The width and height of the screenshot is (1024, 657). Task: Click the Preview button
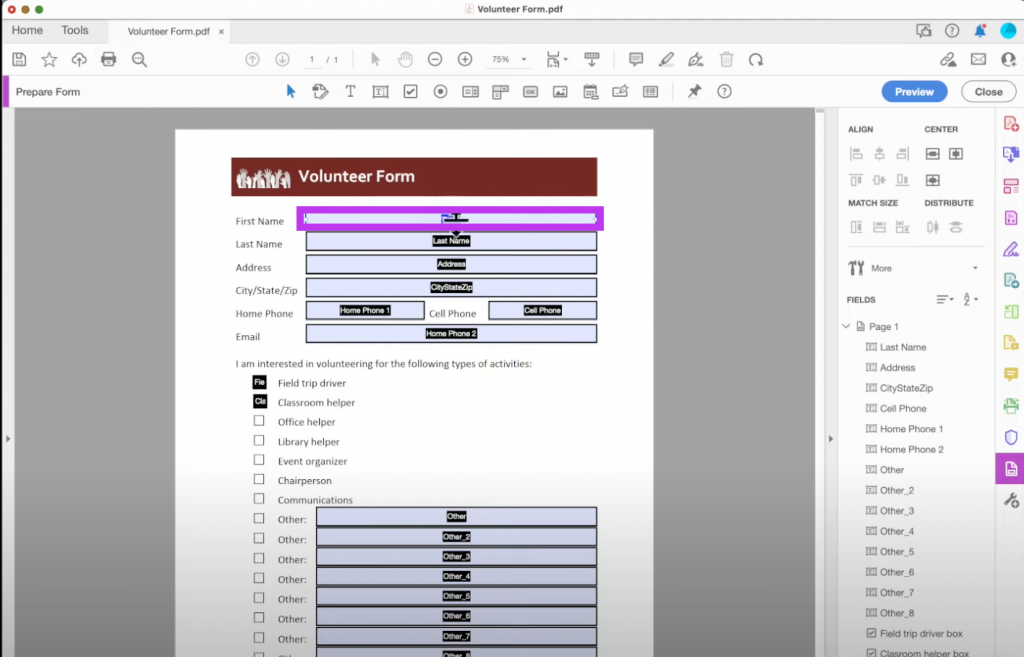913,91
